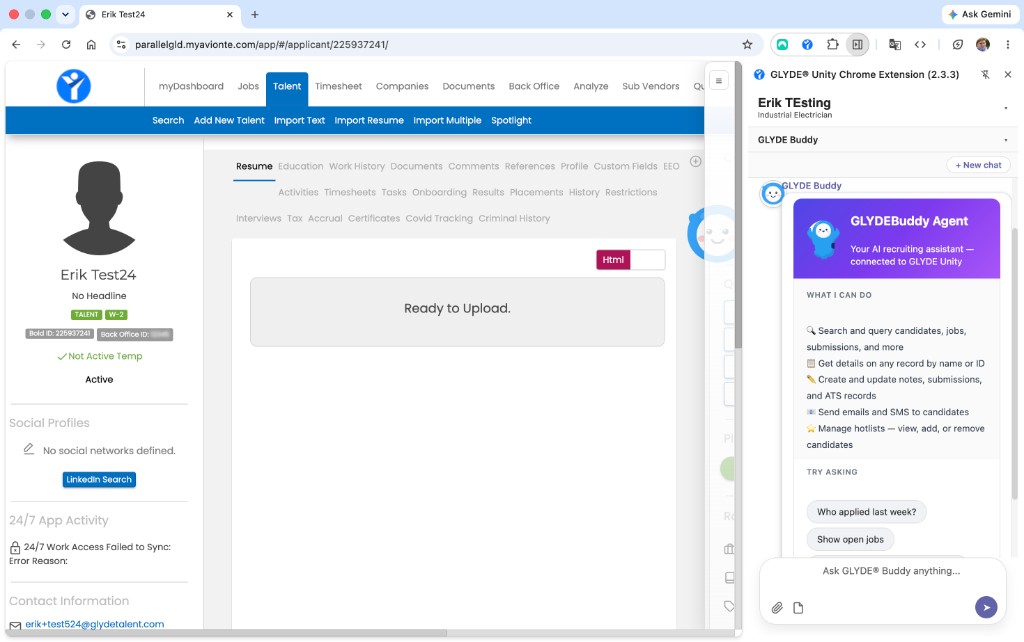Image resolution: width=1024 pixels, height=642 pixels.
Task: Click the page horizontal scrollbar
Action: 225,633
